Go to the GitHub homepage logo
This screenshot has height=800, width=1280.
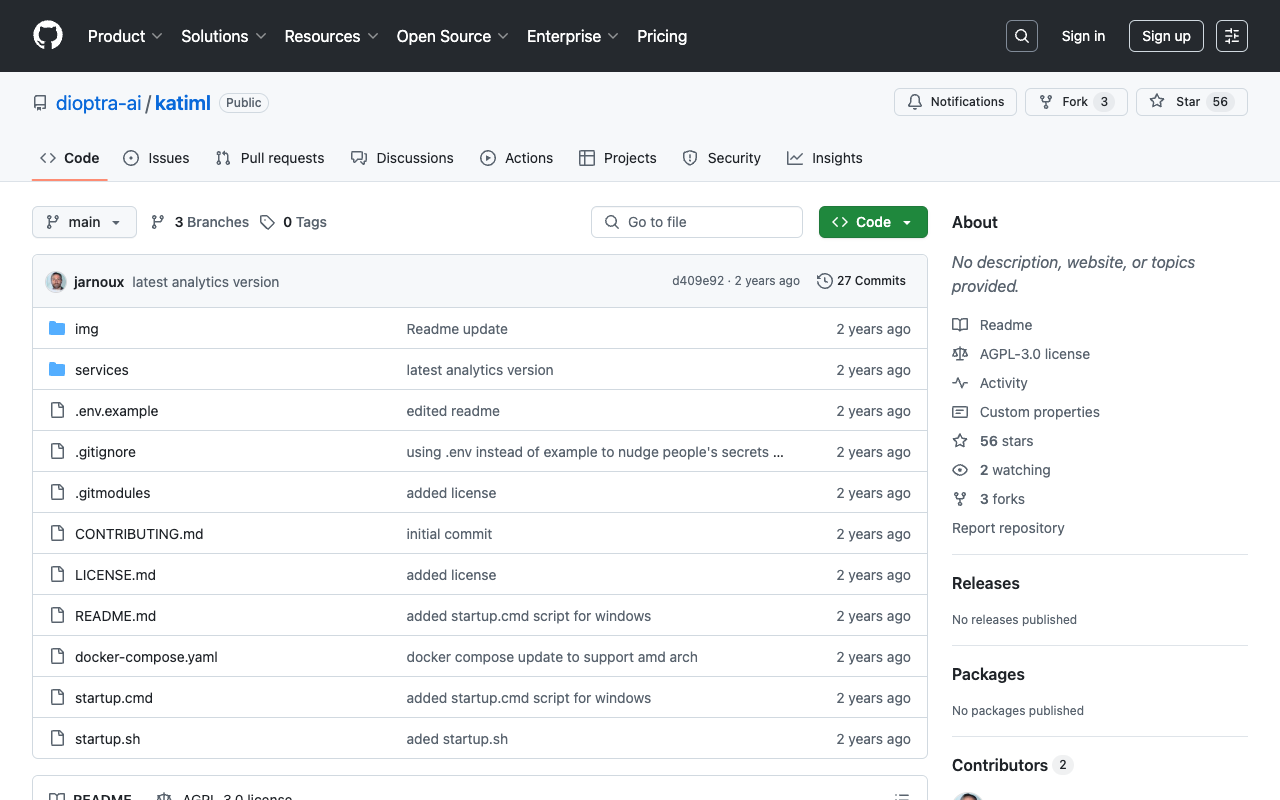click(48, 36)
